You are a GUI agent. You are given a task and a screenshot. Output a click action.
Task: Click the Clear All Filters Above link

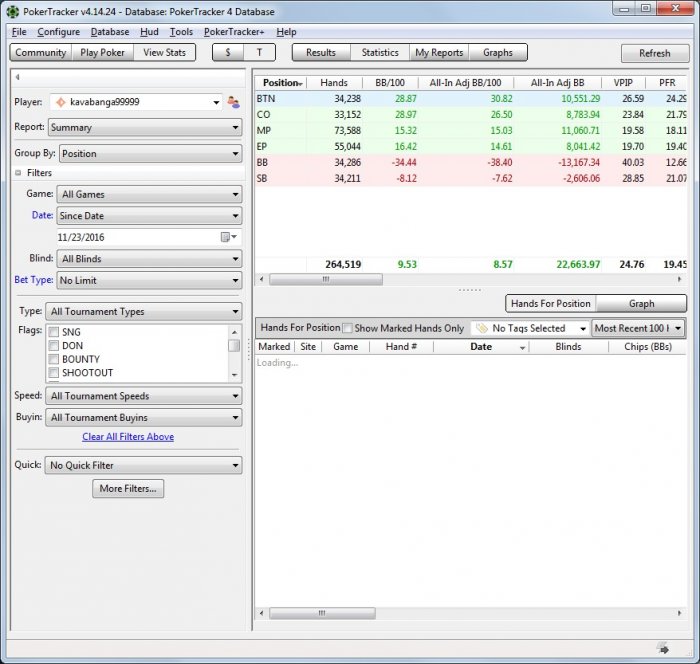coord(128,437)
